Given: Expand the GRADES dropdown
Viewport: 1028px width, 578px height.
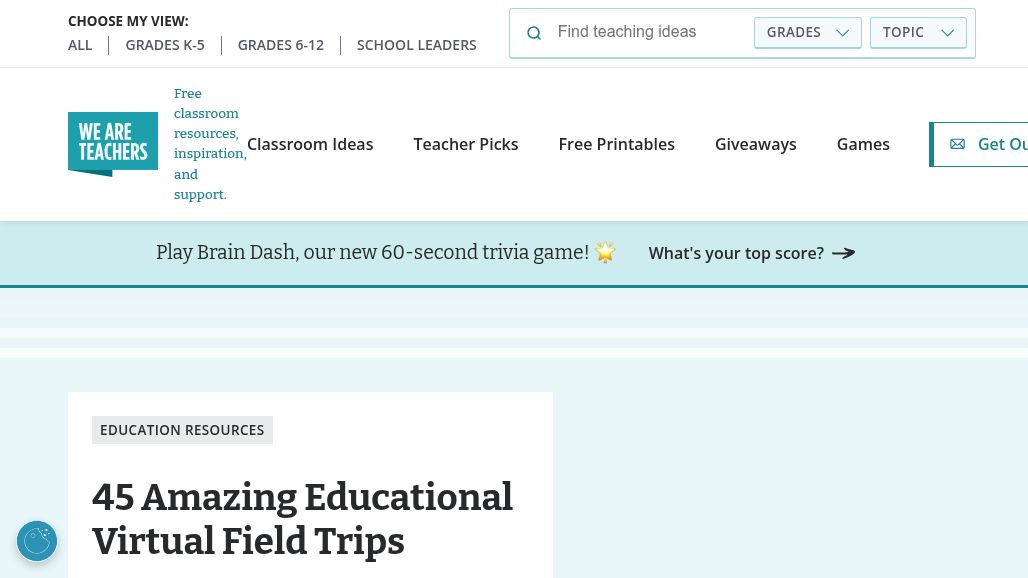Looking at the screenshot, I should click(x=808, y=33).
